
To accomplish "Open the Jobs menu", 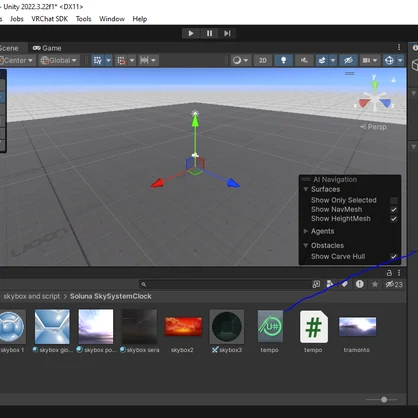I will 17,19.
